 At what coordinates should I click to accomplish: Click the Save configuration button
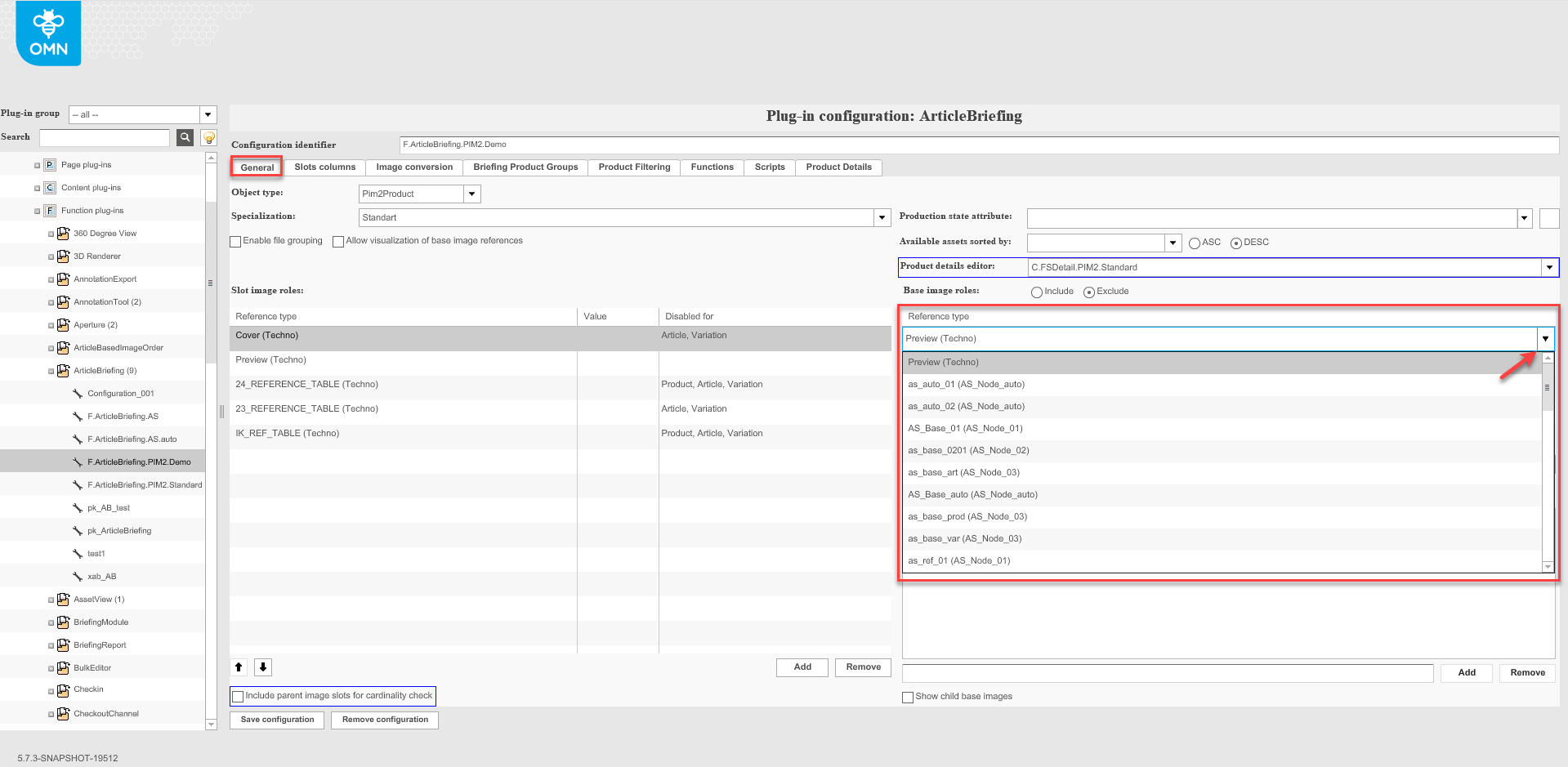point(276,720)
